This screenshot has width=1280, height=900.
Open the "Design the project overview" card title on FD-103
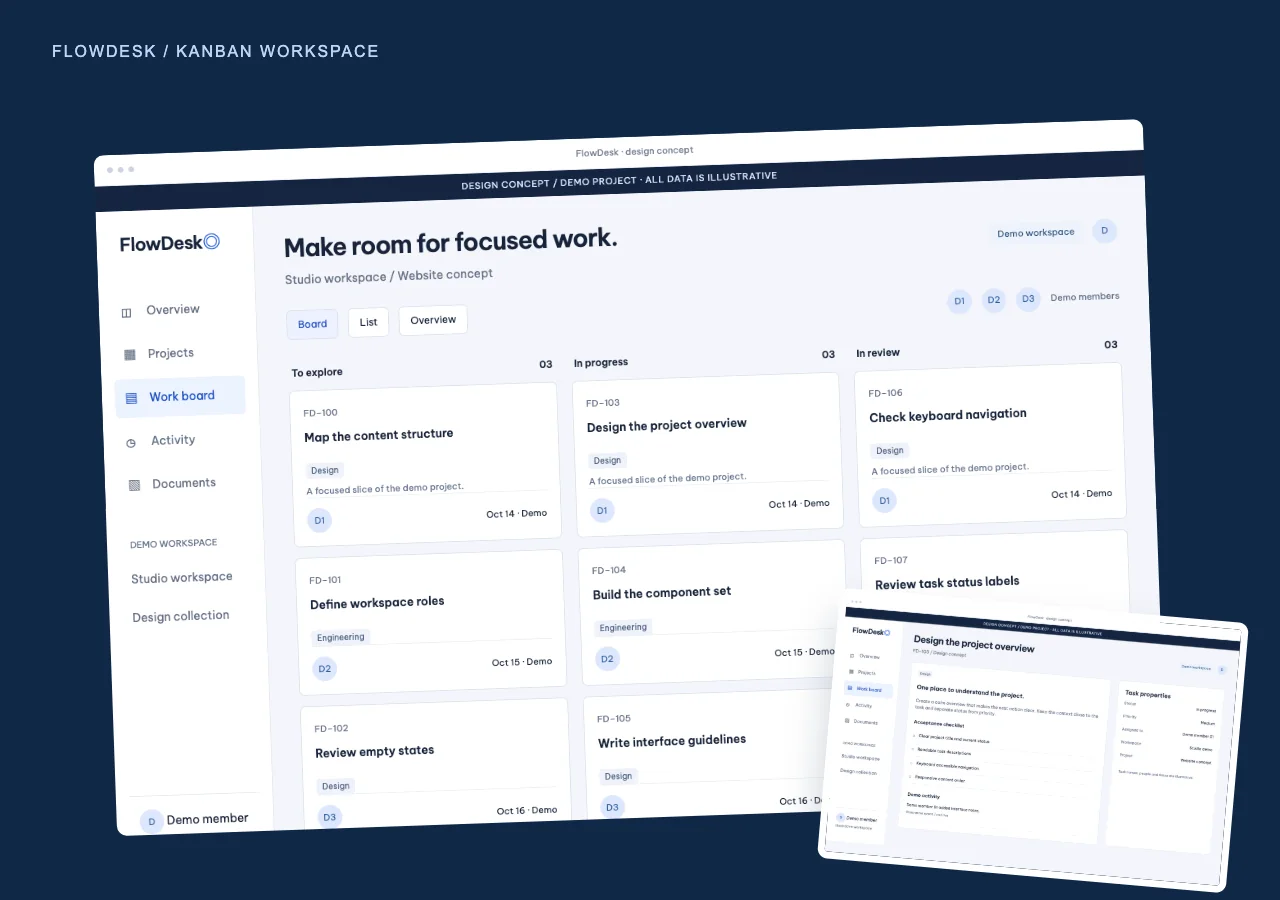[667, 425]
